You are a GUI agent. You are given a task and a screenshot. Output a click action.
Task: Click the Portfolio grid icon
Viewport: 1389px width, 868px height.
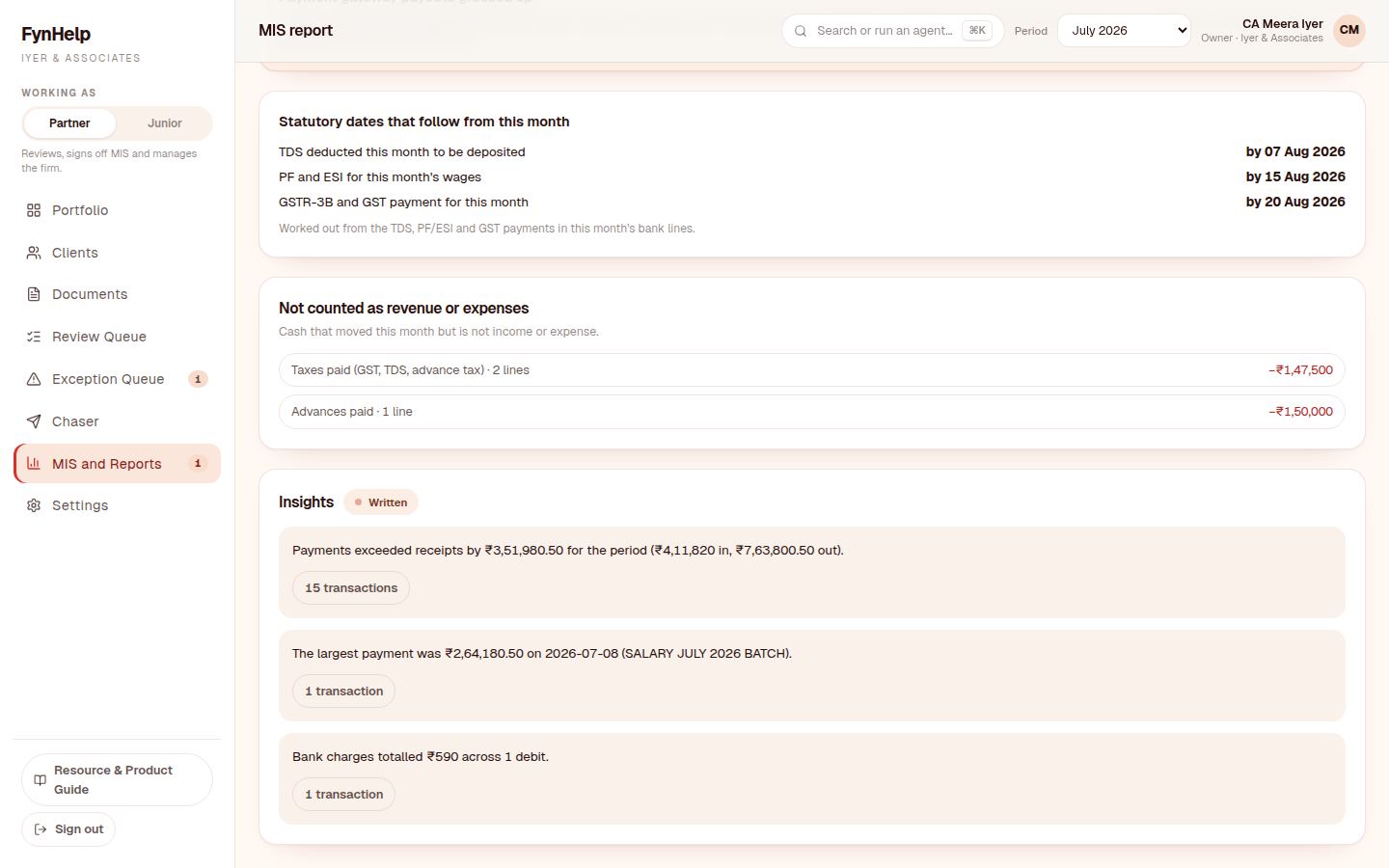click(x=34, y=210)
